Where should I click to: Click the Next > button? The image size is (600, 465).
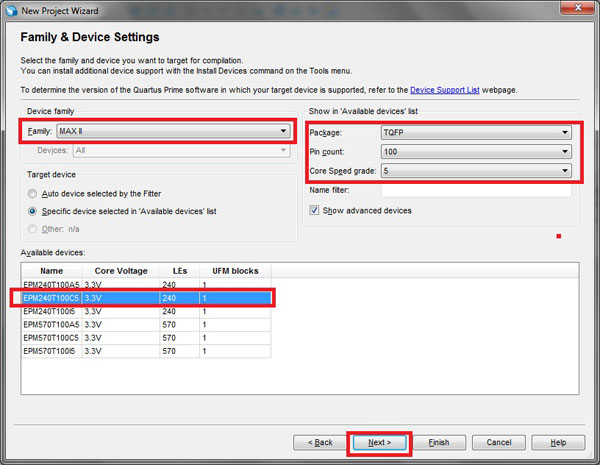coord(379,442)
